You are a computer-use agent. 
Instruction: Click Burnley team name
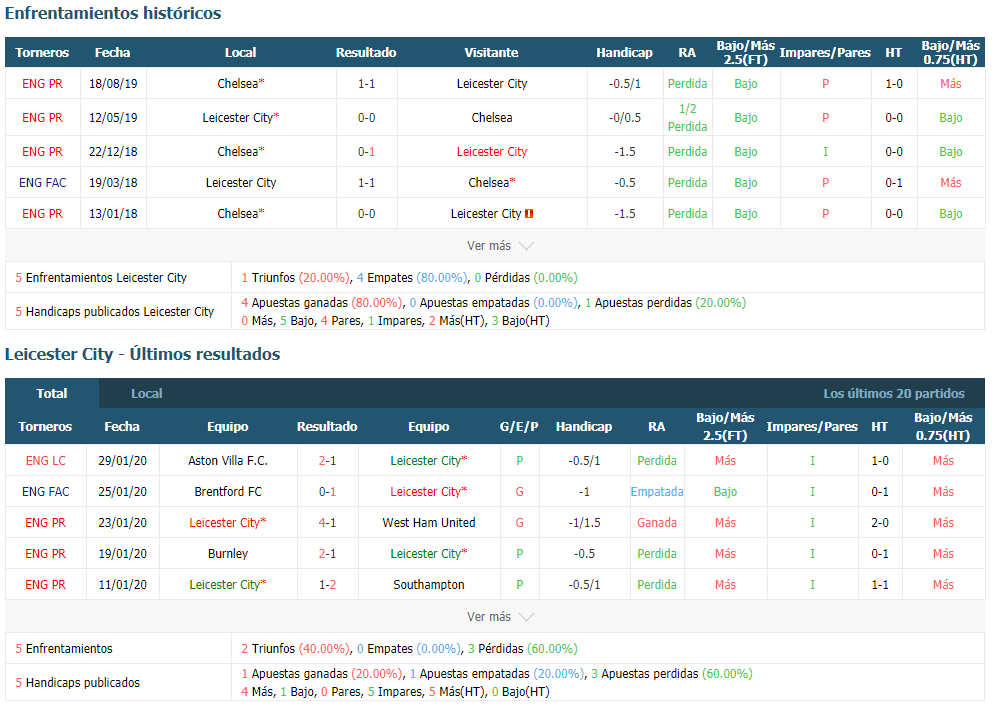(228, 554)
